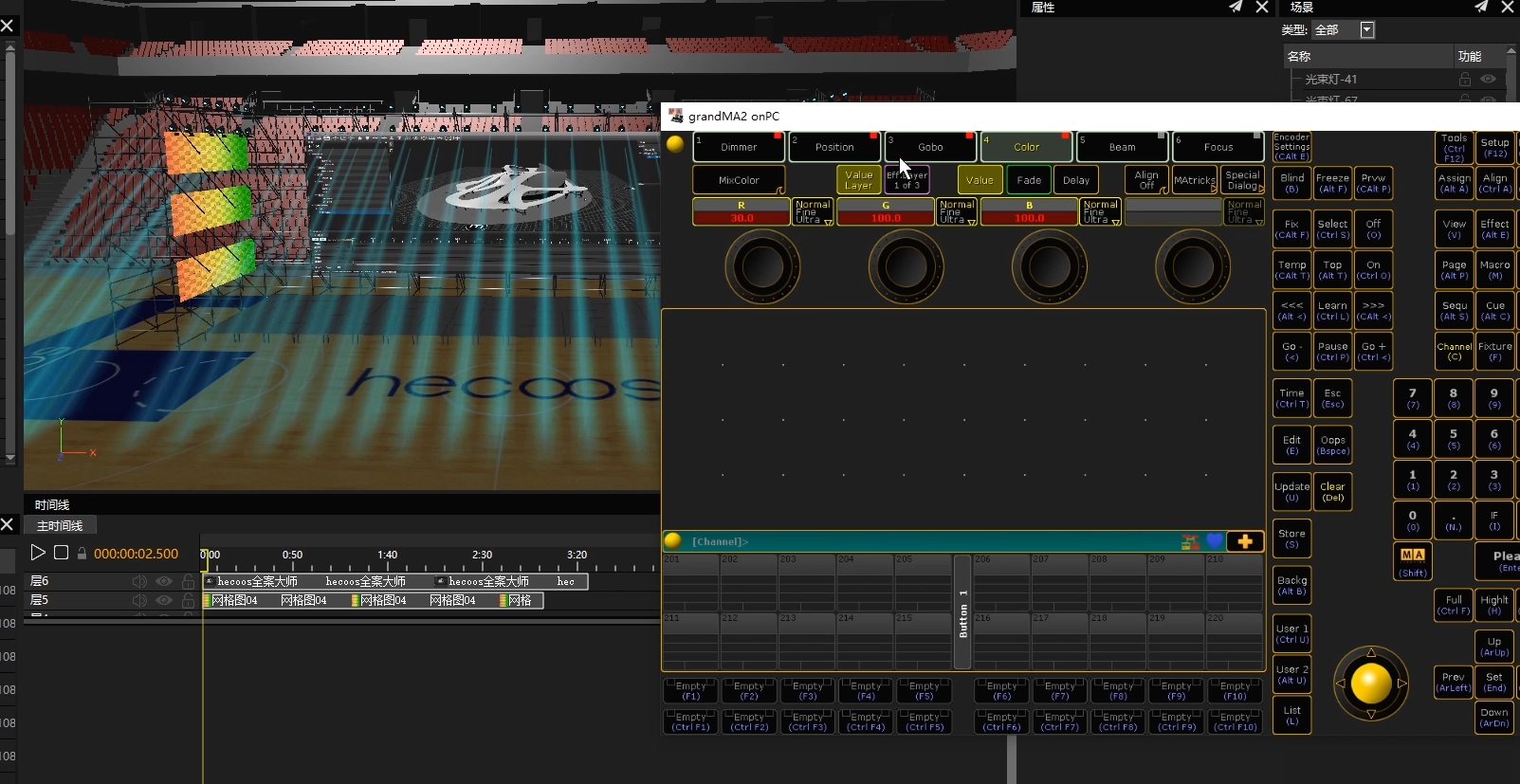Close the 属性 panel
The width and height of the screenshot is (1520, 784).
tap(1262, 7)
